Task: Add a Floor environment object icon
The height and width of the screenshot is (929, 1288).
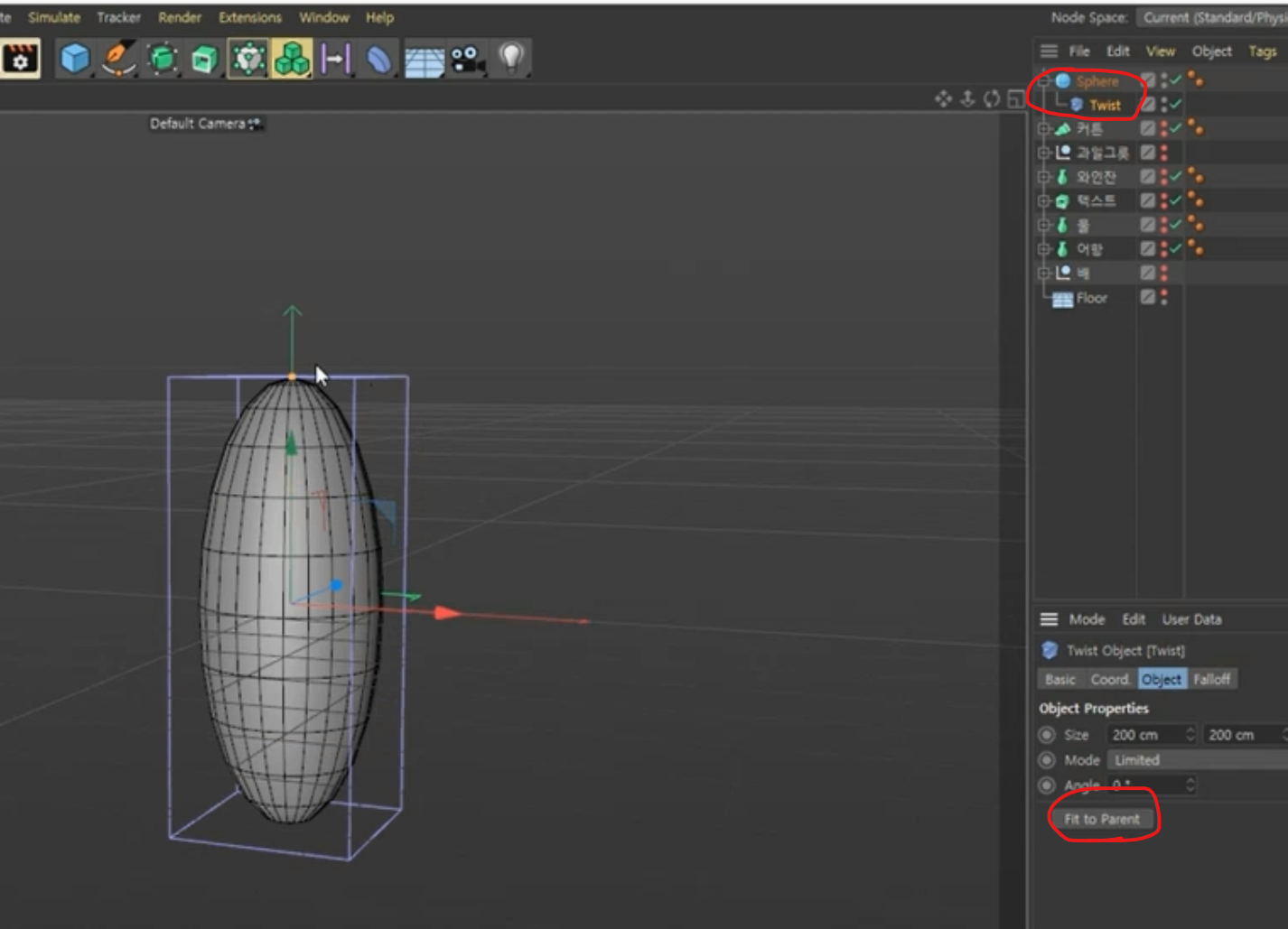Action: pyautogui.click(x=424, y=60)
